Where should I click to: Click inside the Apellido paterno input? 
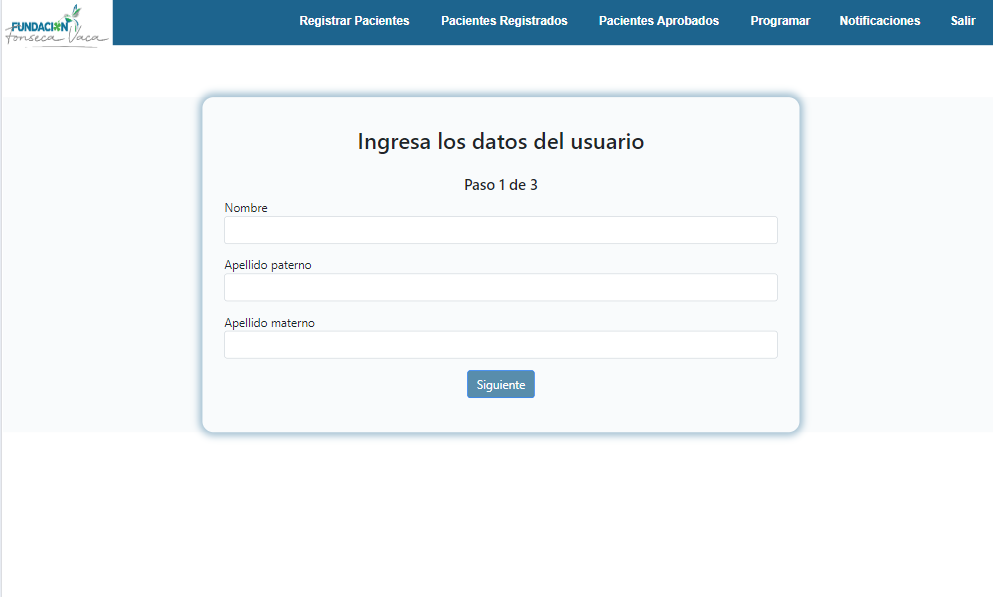(500, 288)
